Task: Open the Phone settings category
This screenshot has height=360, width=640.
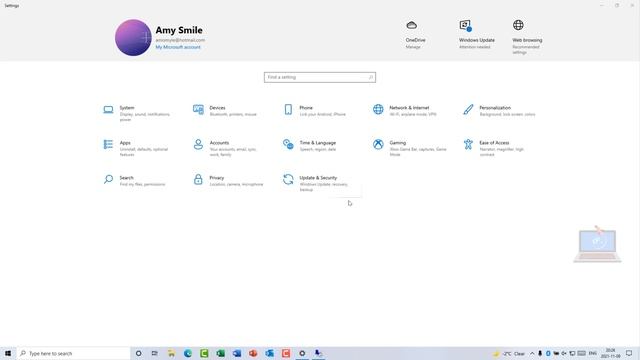Action: (316, 111)
